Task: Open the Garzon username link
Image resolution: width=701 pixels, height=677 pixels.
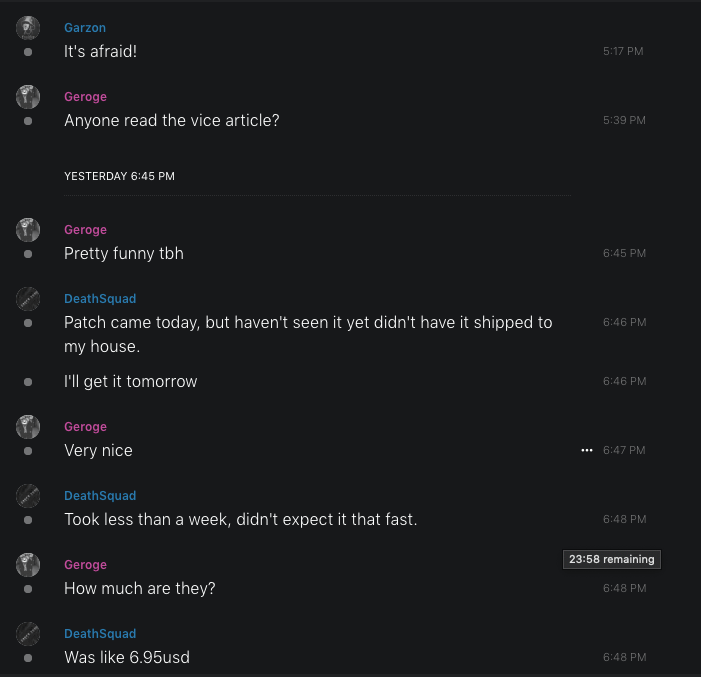Action: click(85, 28)
